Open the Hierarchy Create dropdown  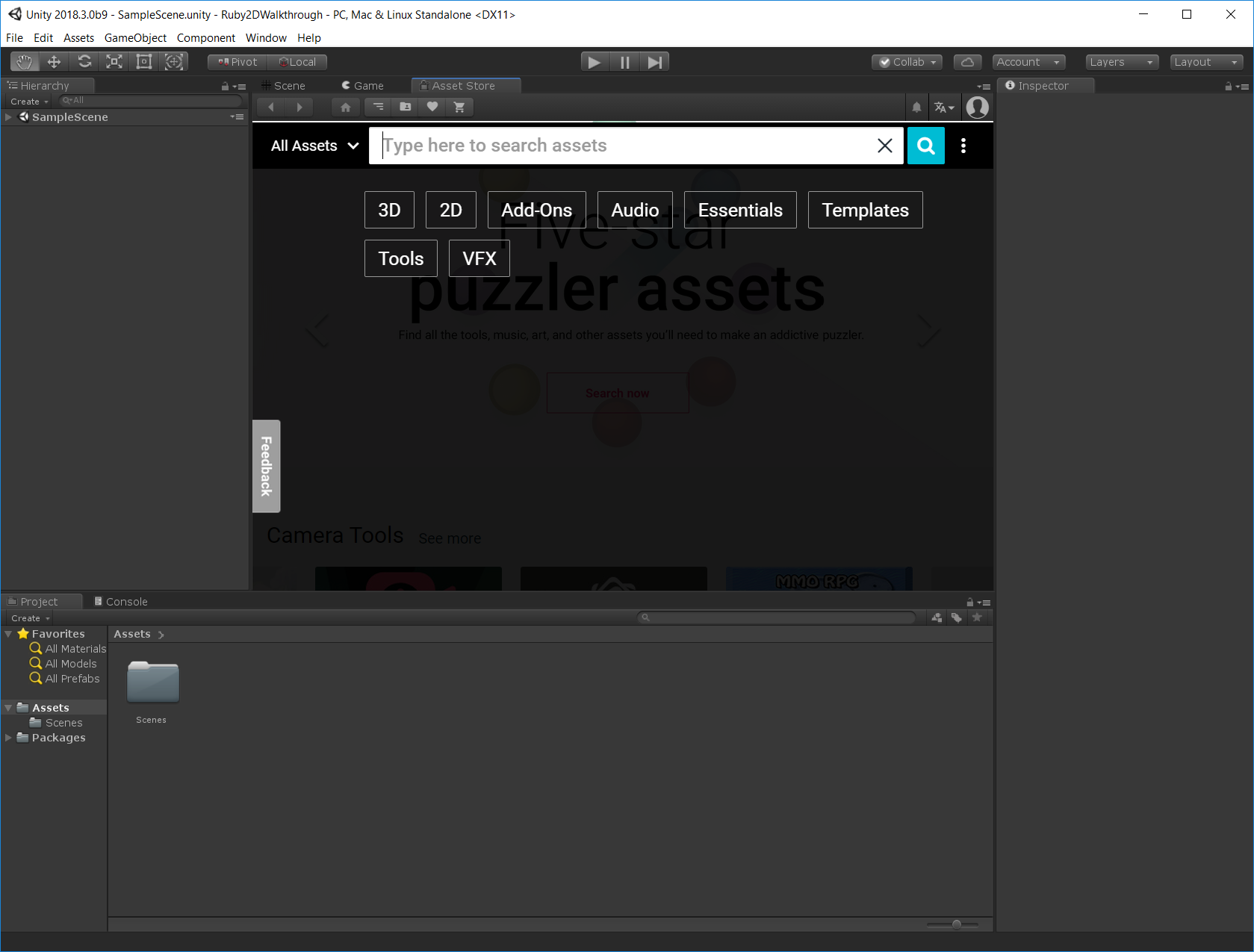coord(30,102)
